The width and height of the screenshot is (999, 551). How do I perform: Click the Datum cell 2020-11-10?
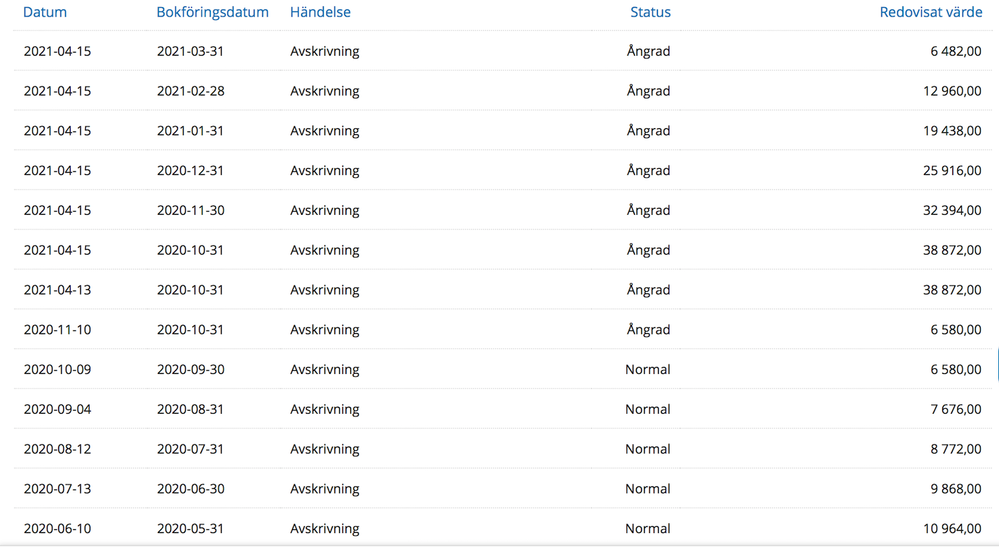tap(57, 330)
